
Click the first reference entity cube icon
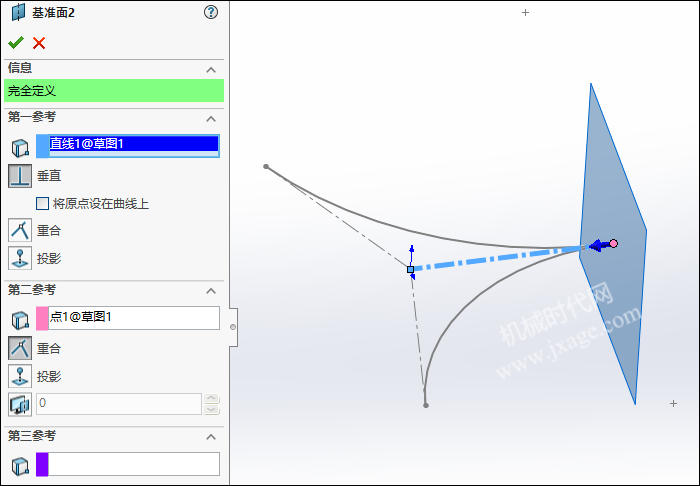pyautogui.click(x=20, y=147)
